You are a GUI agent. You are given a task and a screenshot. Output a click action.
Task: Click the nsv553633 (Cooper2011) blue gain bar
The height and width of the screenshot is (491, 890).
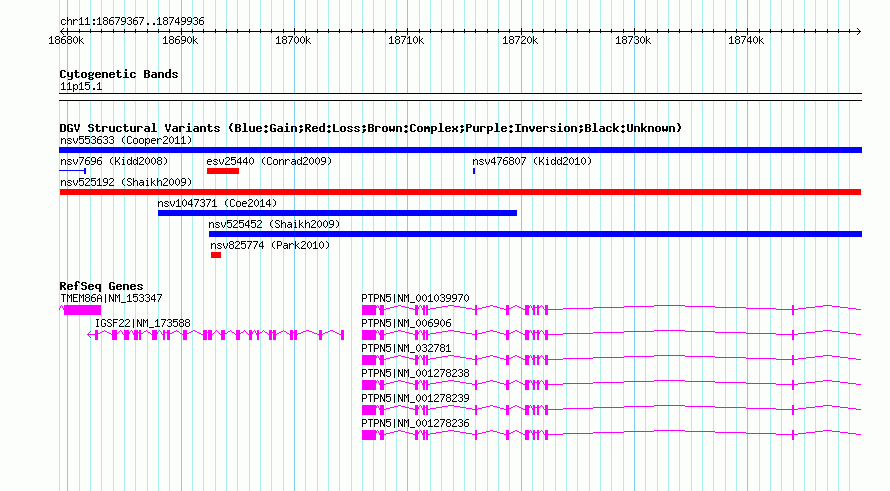coord(460,150)
